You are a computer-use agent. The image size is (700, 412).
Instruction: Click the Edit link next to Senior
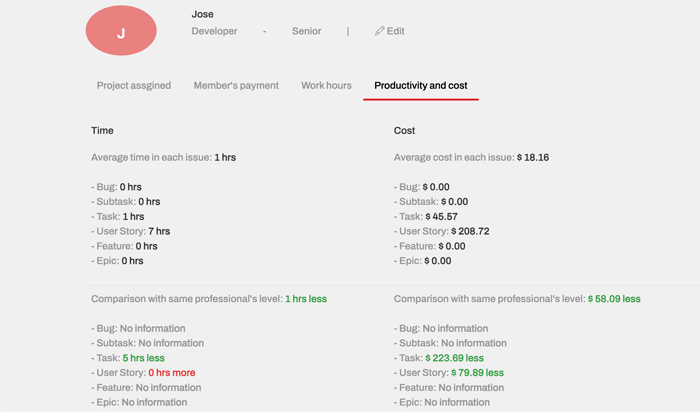390,31
